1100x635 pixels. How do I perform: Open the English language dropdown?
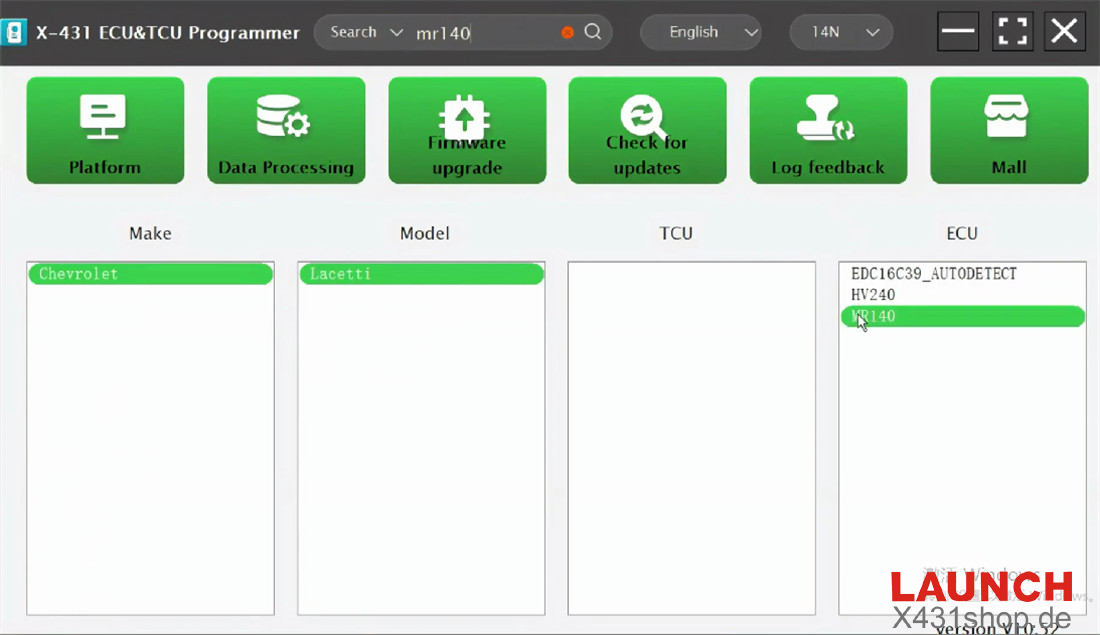(701, 32)
